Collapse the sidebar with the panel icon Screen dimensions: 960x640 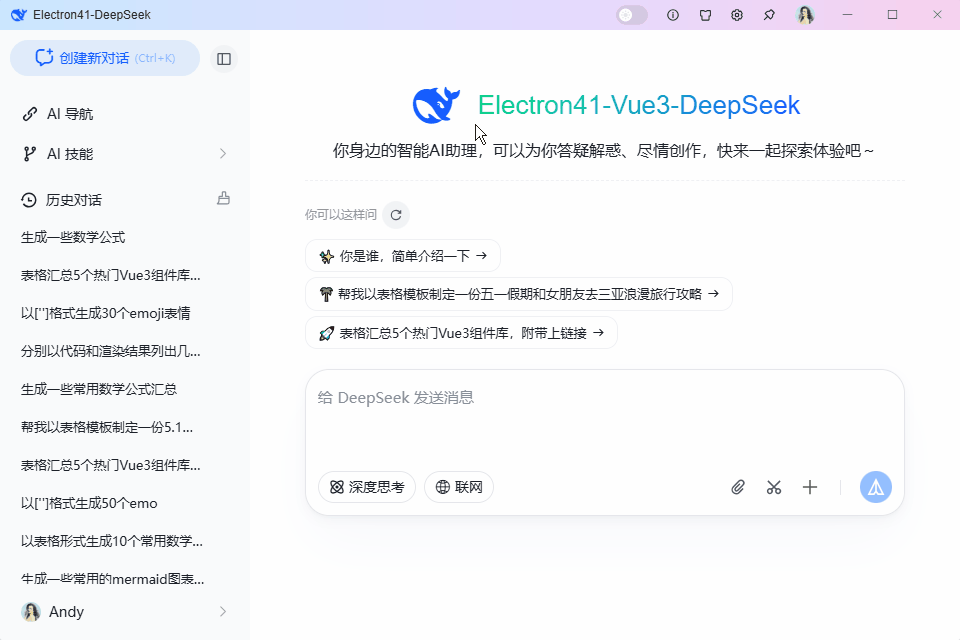[x=223, y=58]
